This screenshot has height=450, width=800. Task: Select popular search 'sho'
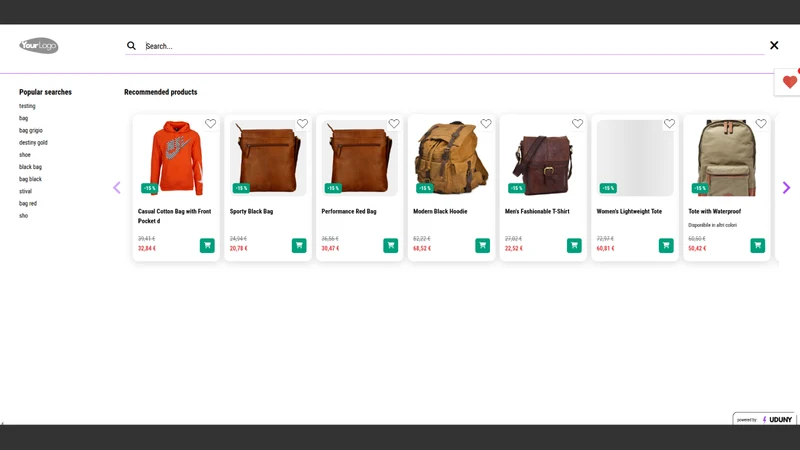pyautogui.click(x=23, y=216)
